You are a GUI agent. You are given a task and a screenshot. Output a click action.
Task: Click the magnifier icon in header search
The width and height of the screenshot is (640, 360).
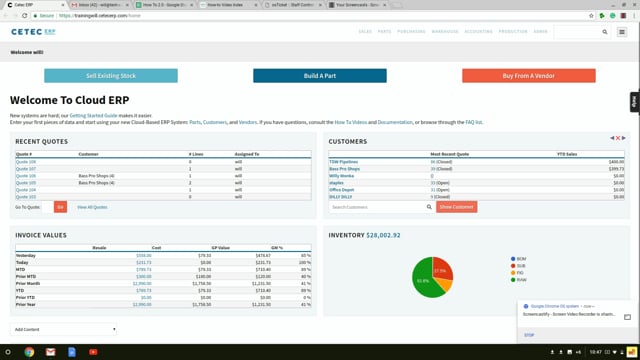click(604, 32)
